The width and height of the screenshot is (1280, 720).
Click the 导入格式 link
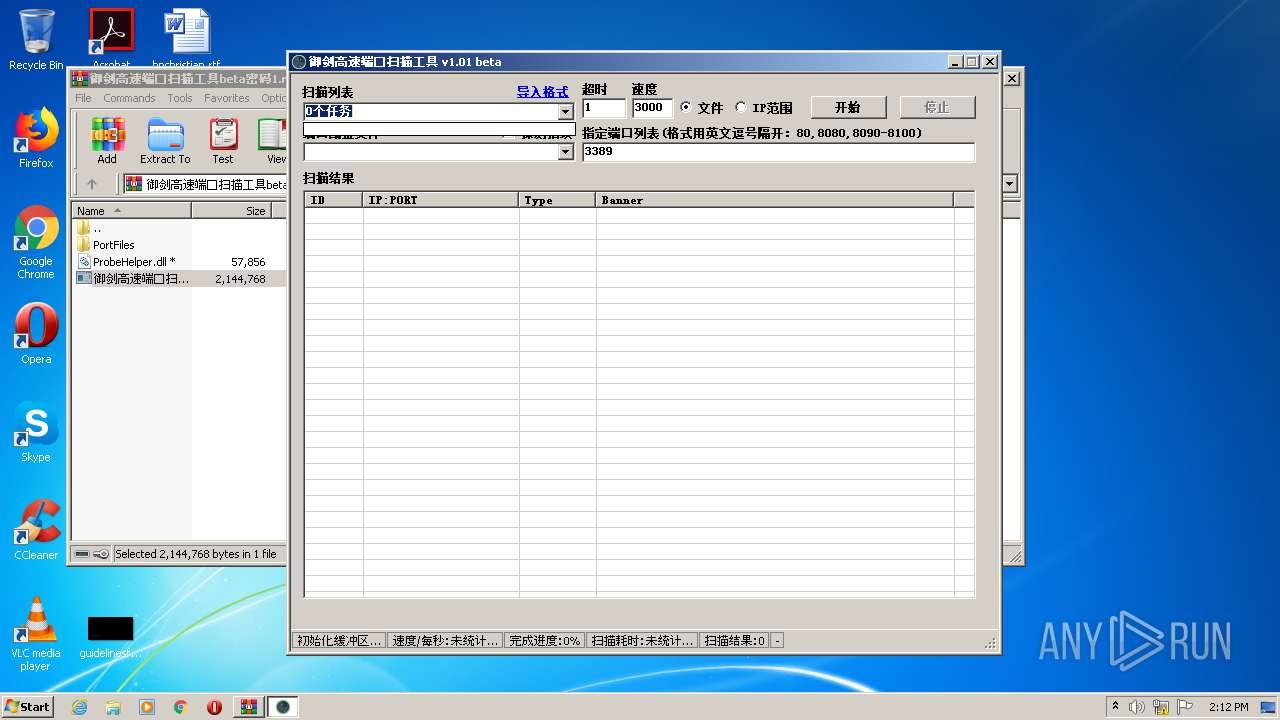tap(542, 92)
